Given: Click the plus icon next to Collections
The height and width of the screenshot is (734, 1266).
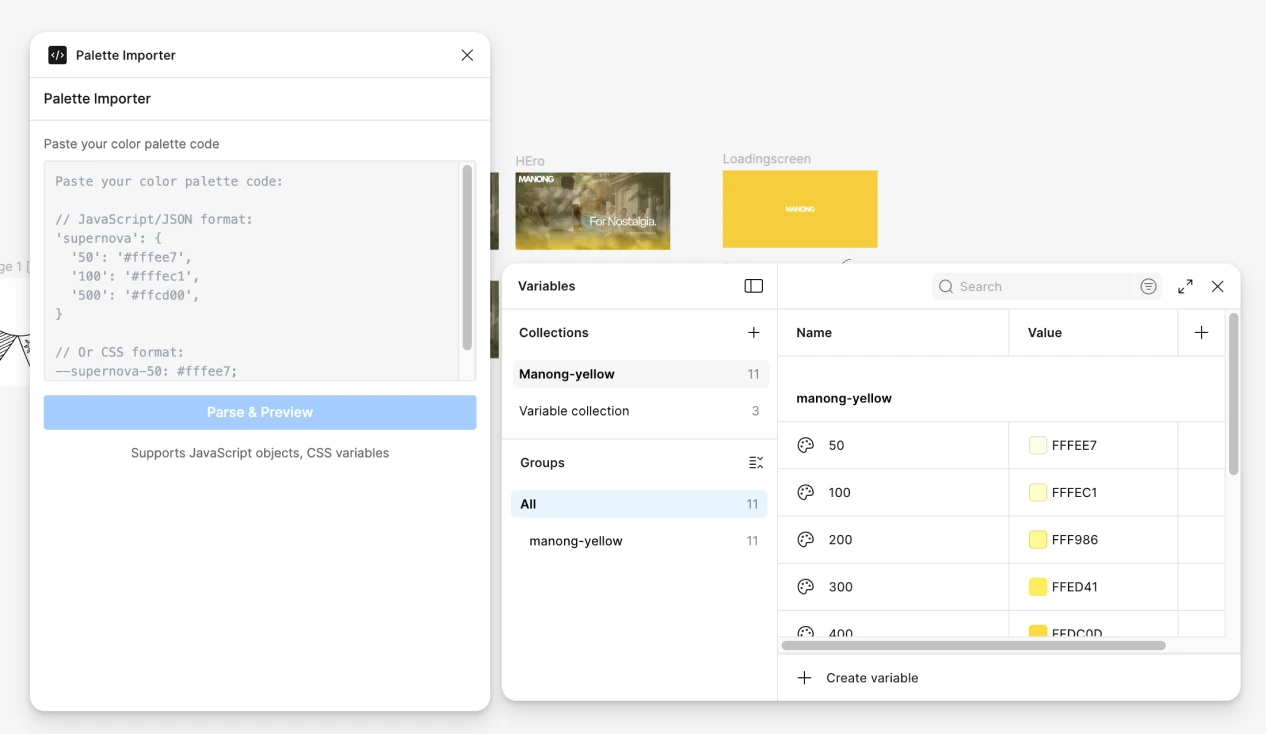Looking at the screenshot, I should pos(753,332).
